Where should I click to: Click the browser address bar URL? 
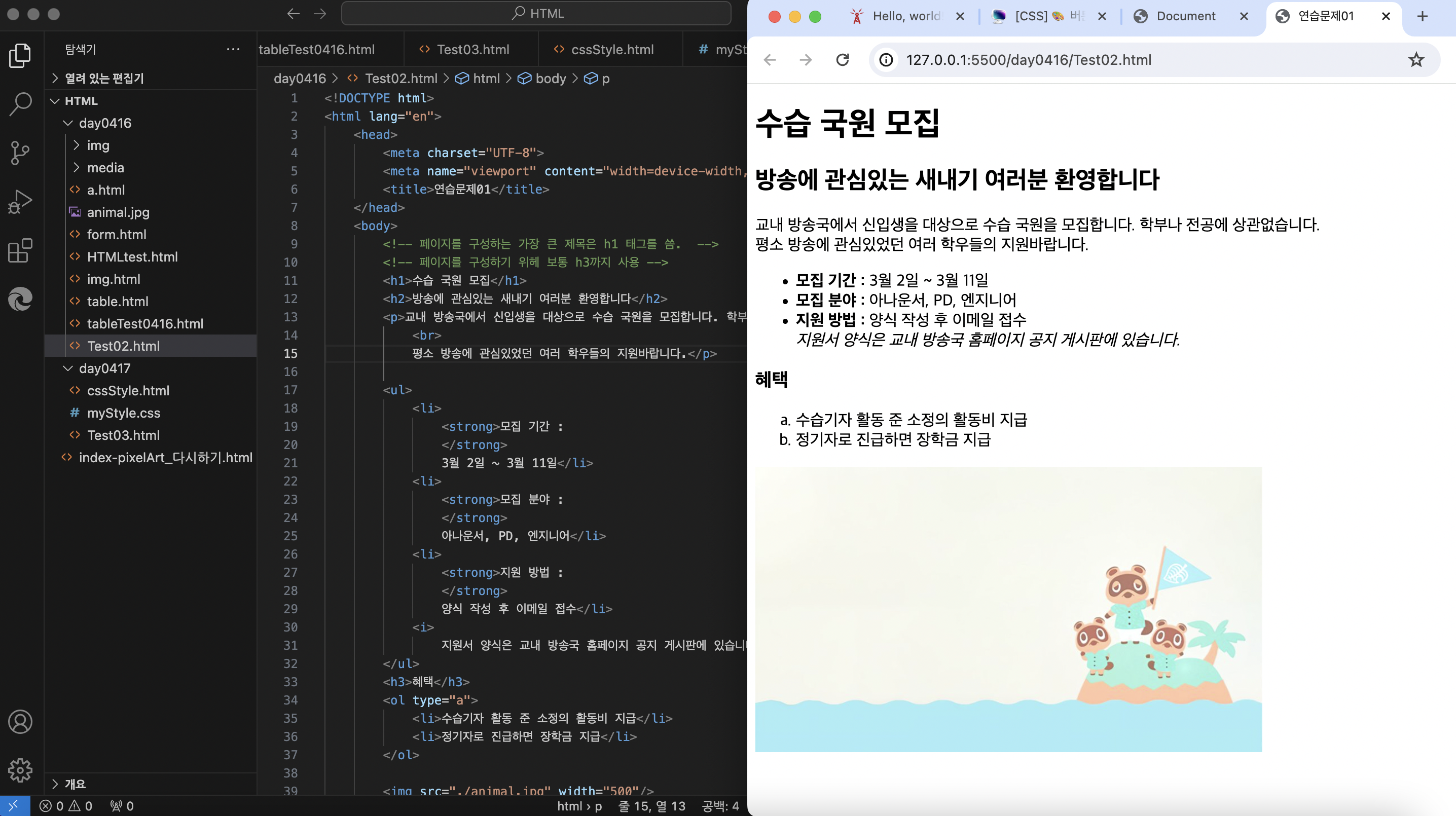[1028, 60]
